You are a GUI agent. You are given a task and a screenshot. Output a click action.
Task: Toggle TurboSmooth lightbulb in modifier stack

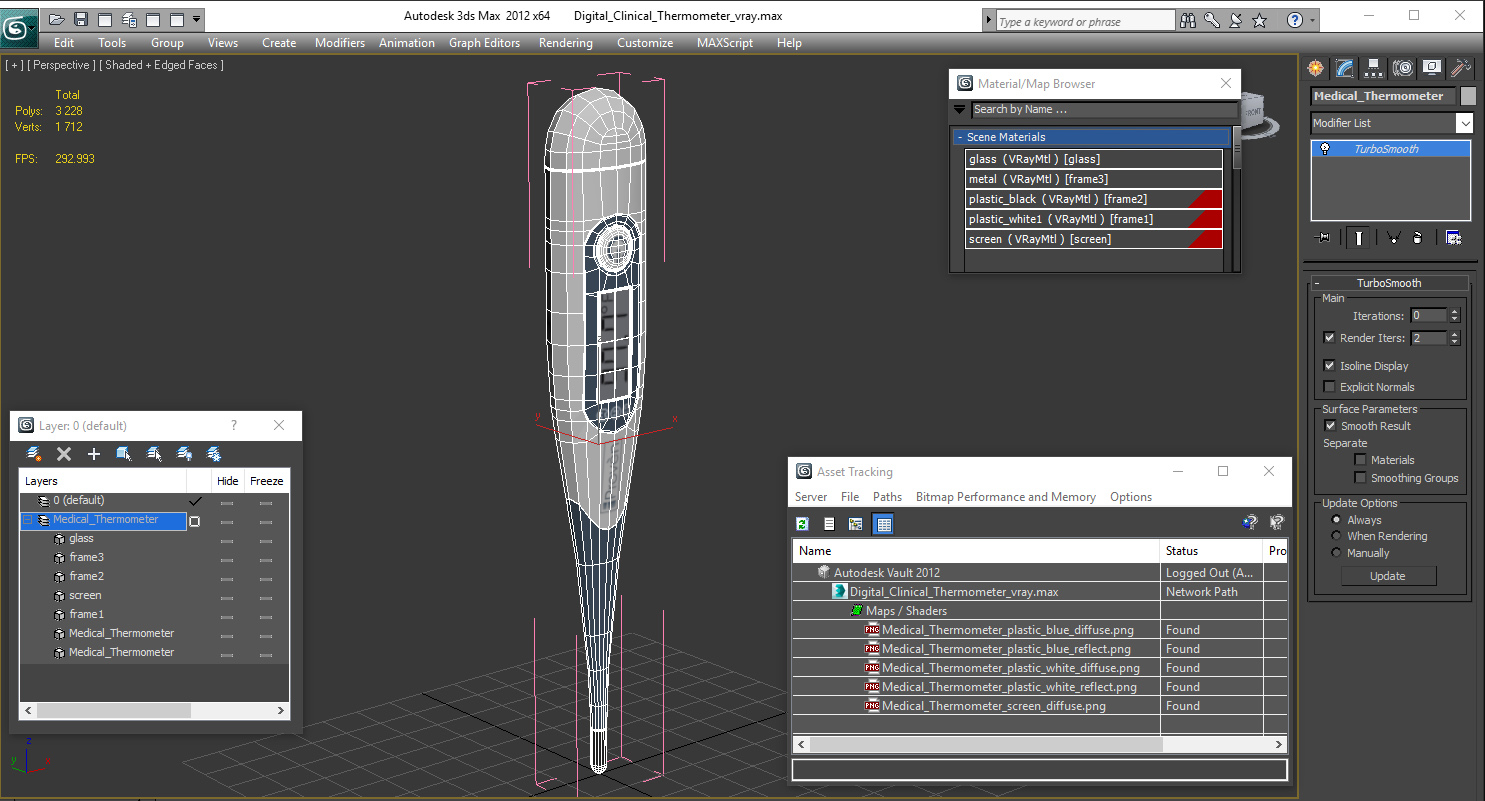pyautogui.click(x=1325, y=149)
